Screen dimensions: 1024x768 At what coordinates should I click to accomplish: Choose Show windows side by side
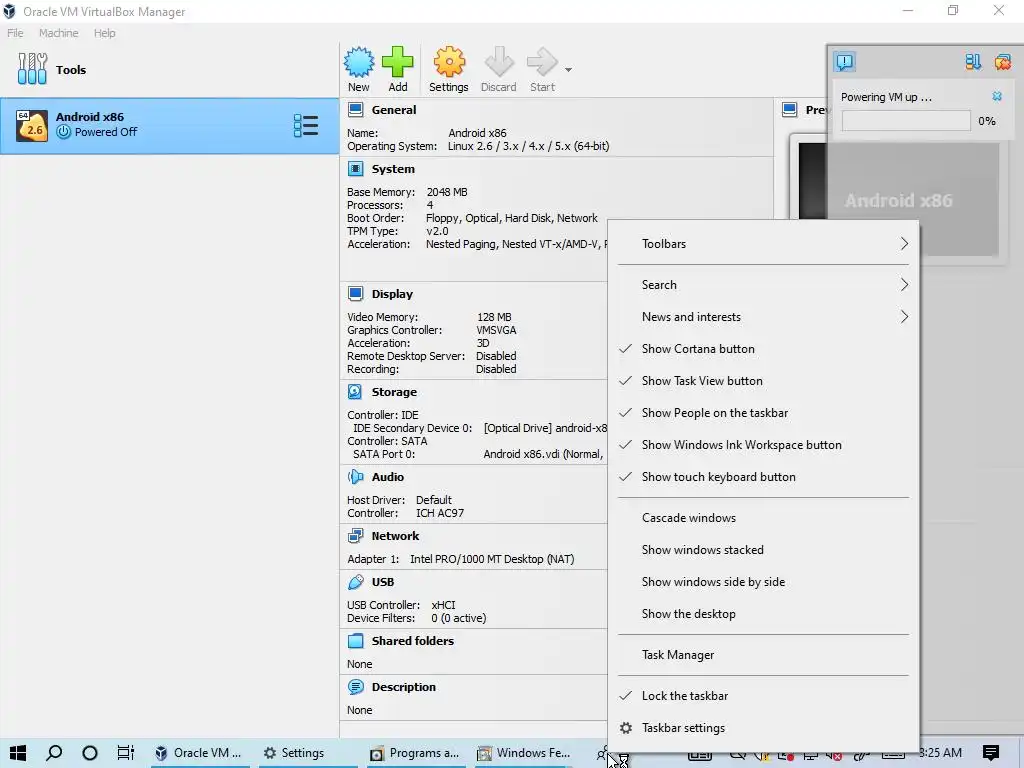(763, 582)
